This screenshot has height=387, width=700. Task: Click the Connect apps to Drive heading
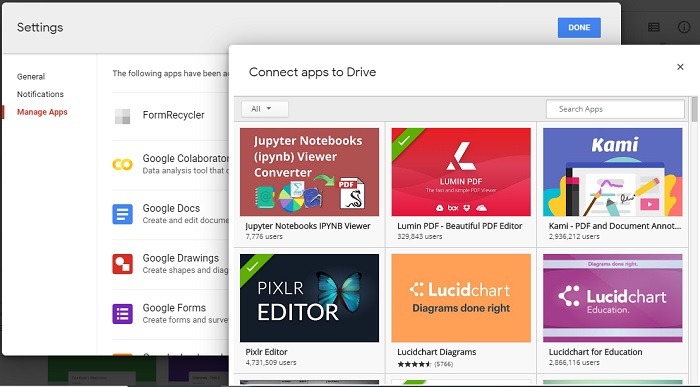click(312, 72)
